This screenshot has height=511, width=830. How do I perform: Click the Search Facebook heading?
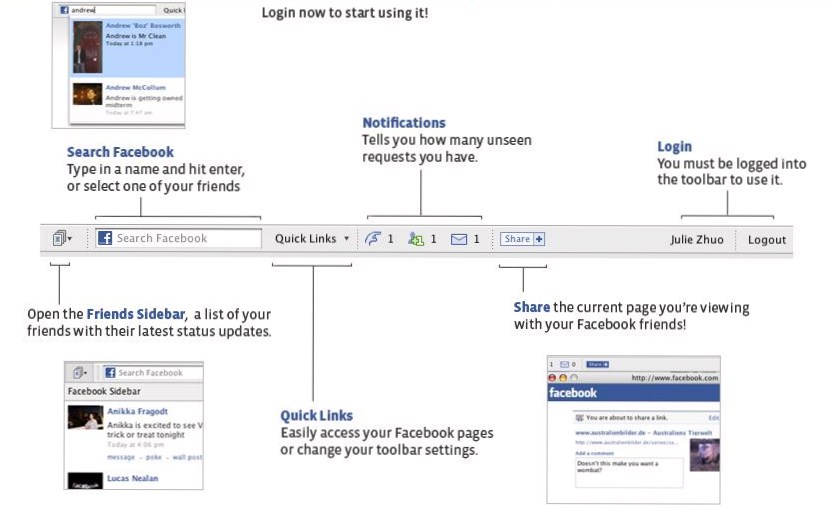120,152
